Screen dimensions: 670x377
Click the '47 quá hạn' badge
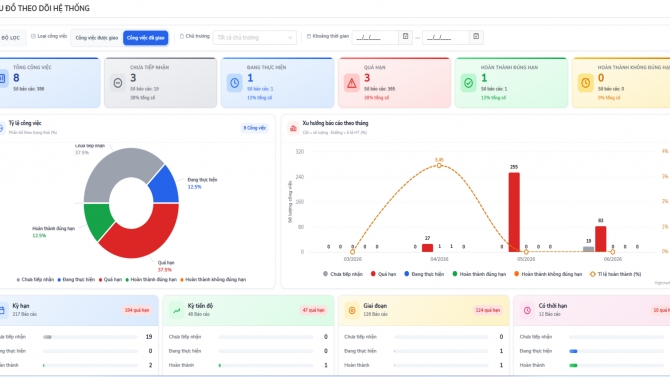[314, 310]
